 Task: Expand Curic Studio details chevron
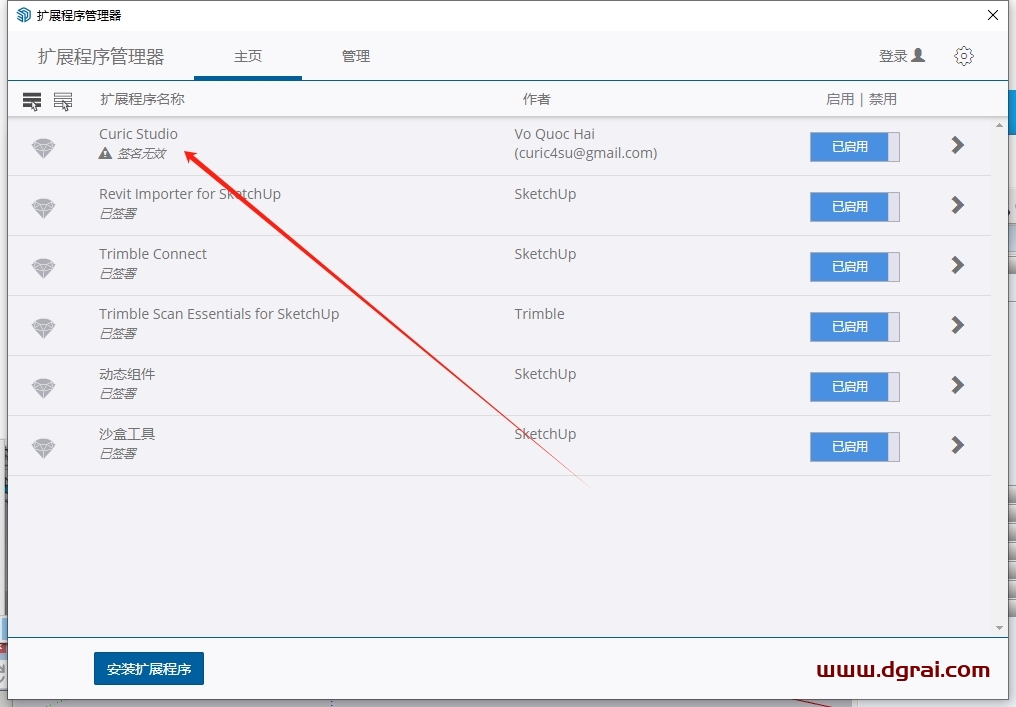958,145
